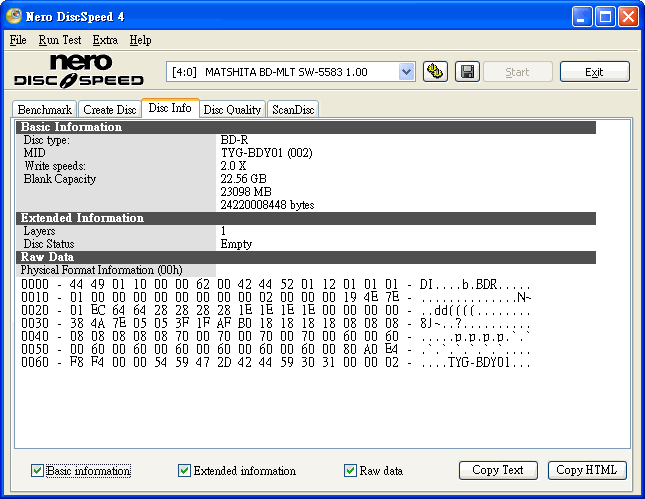Click the MID value TYG-BDY01 (002)
Screen dimensions: 645x499
[x=267, y=153]
